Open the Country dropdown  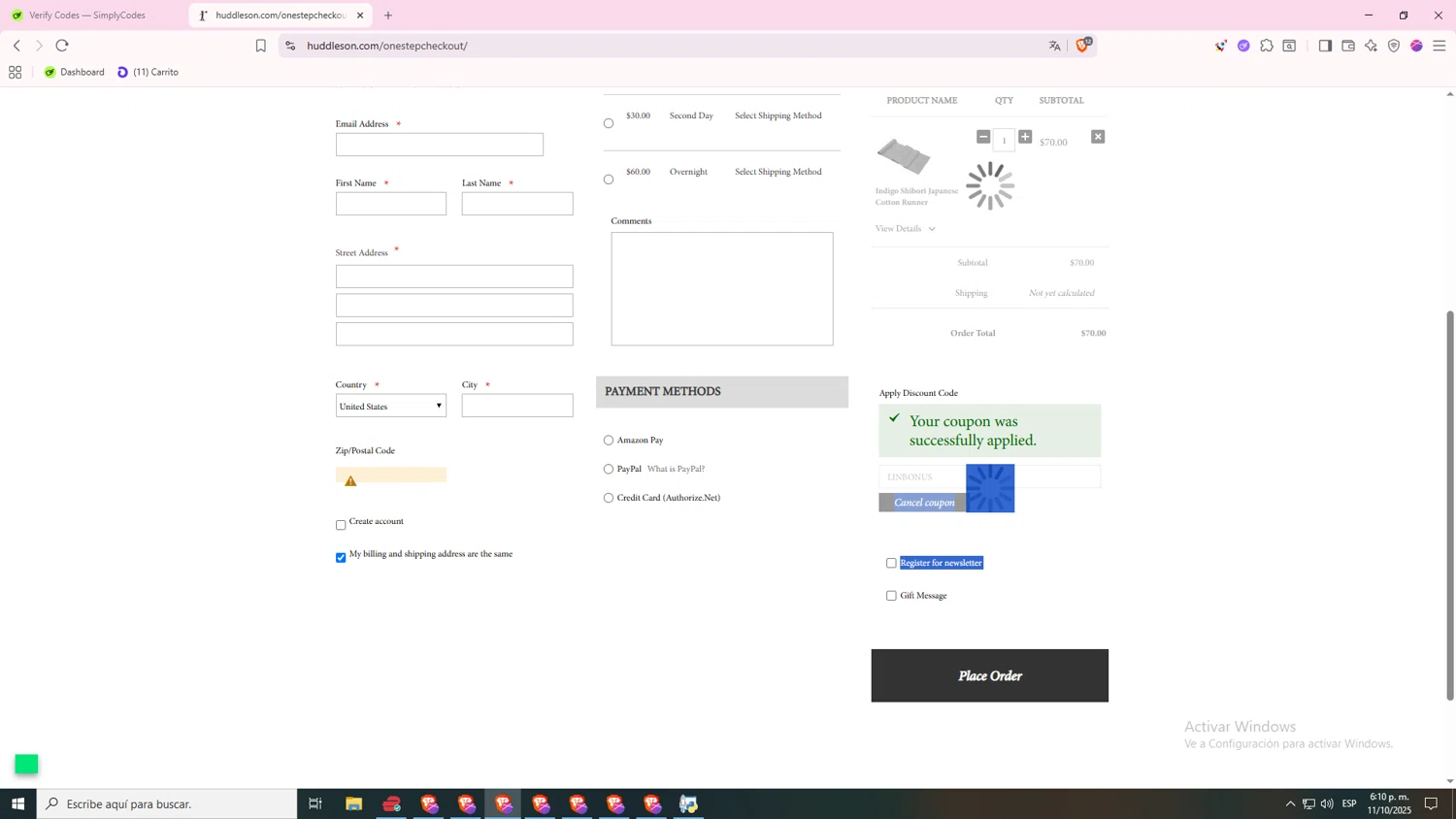(391, 407)
